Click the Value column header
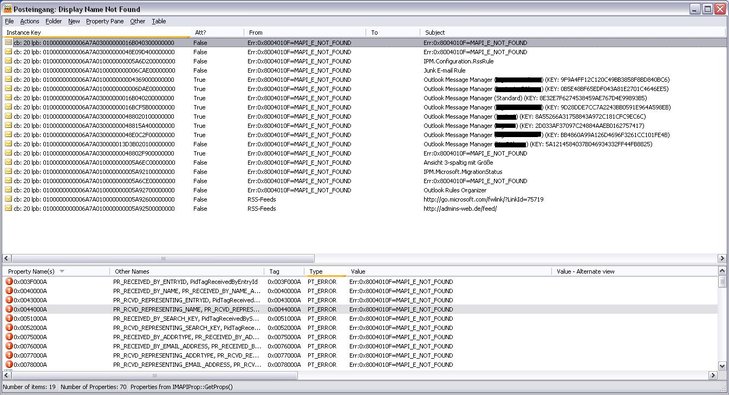The width and height of the screenshot is (729, 395). pos(449,271)
